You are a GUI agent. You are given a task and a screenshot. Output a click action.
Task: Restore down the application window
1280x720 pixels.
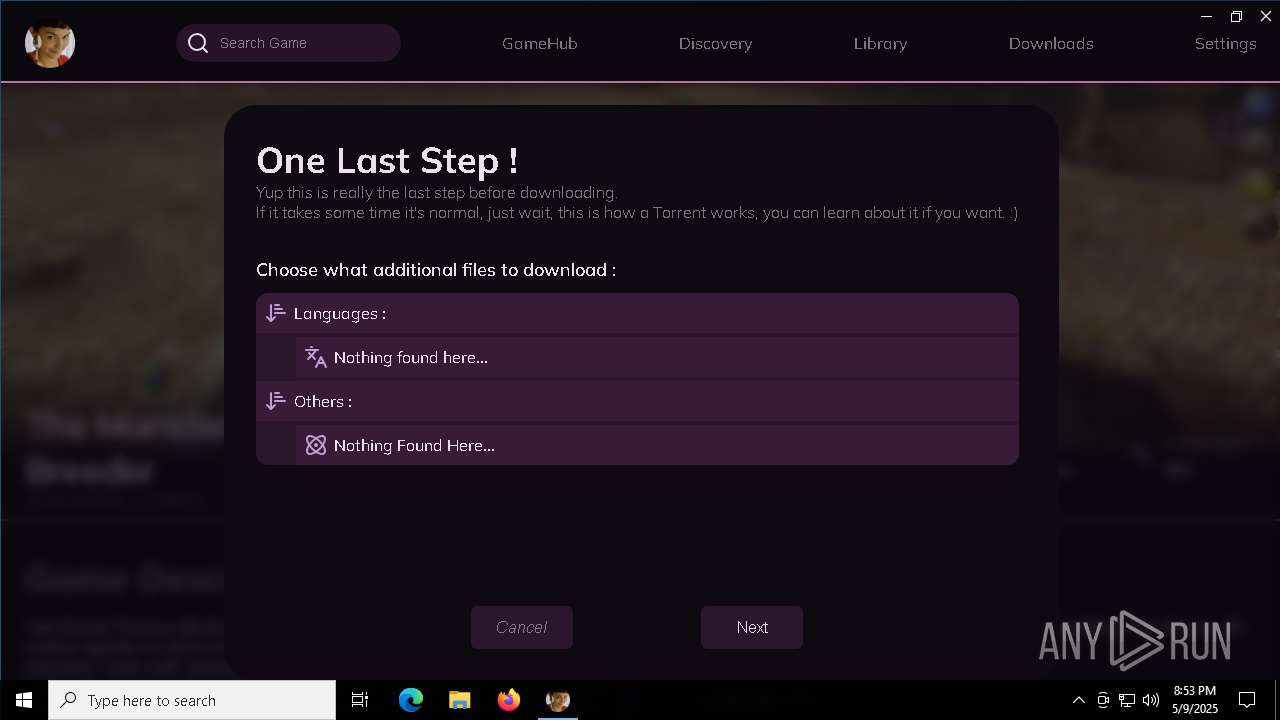click(x=1236, y=16)
